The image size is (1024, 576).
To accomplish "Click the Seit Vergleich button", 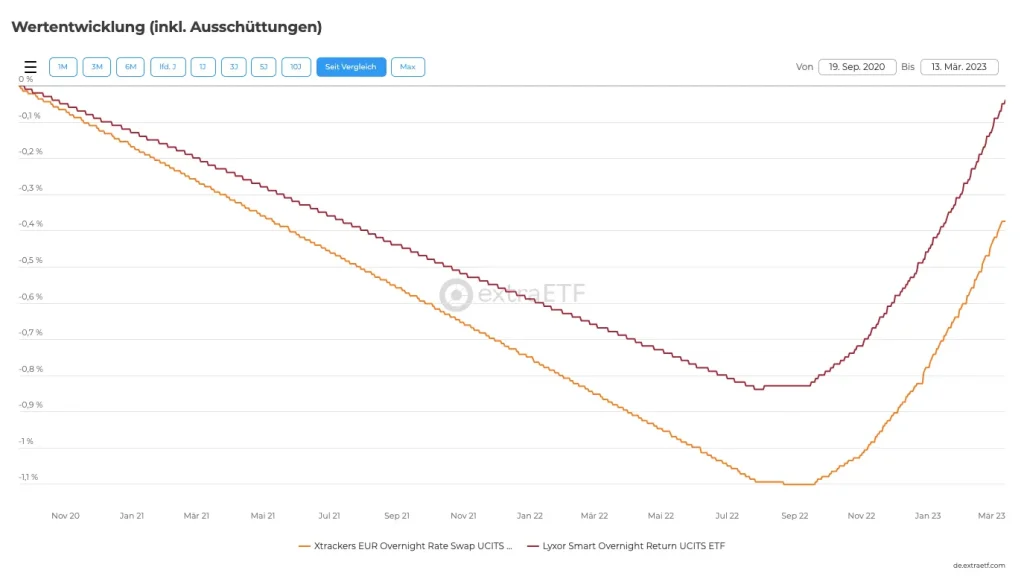I will (x=351, y=67).
